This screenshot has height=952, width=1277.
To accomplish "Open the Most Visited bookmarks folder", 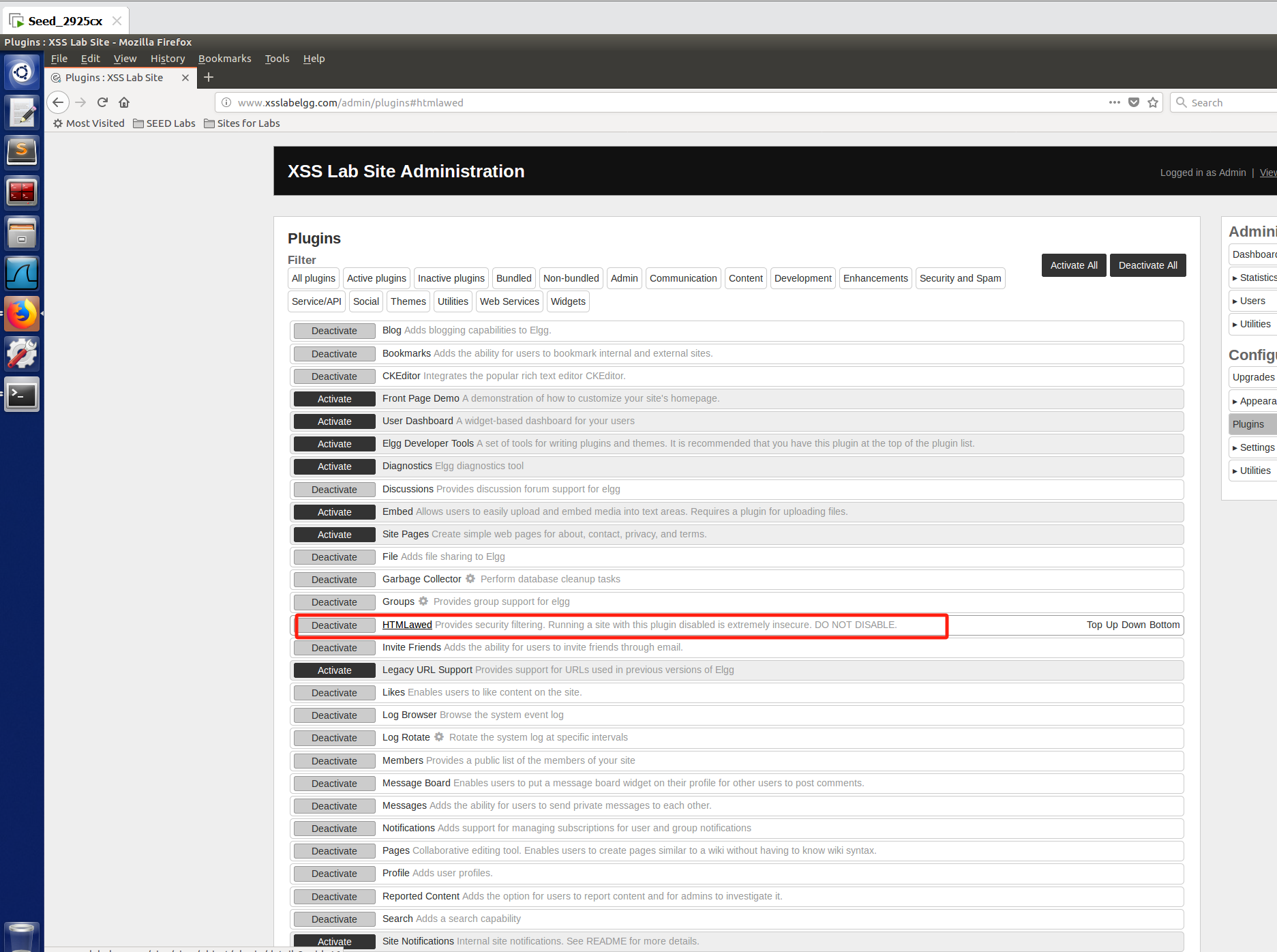I will [89, 123].
